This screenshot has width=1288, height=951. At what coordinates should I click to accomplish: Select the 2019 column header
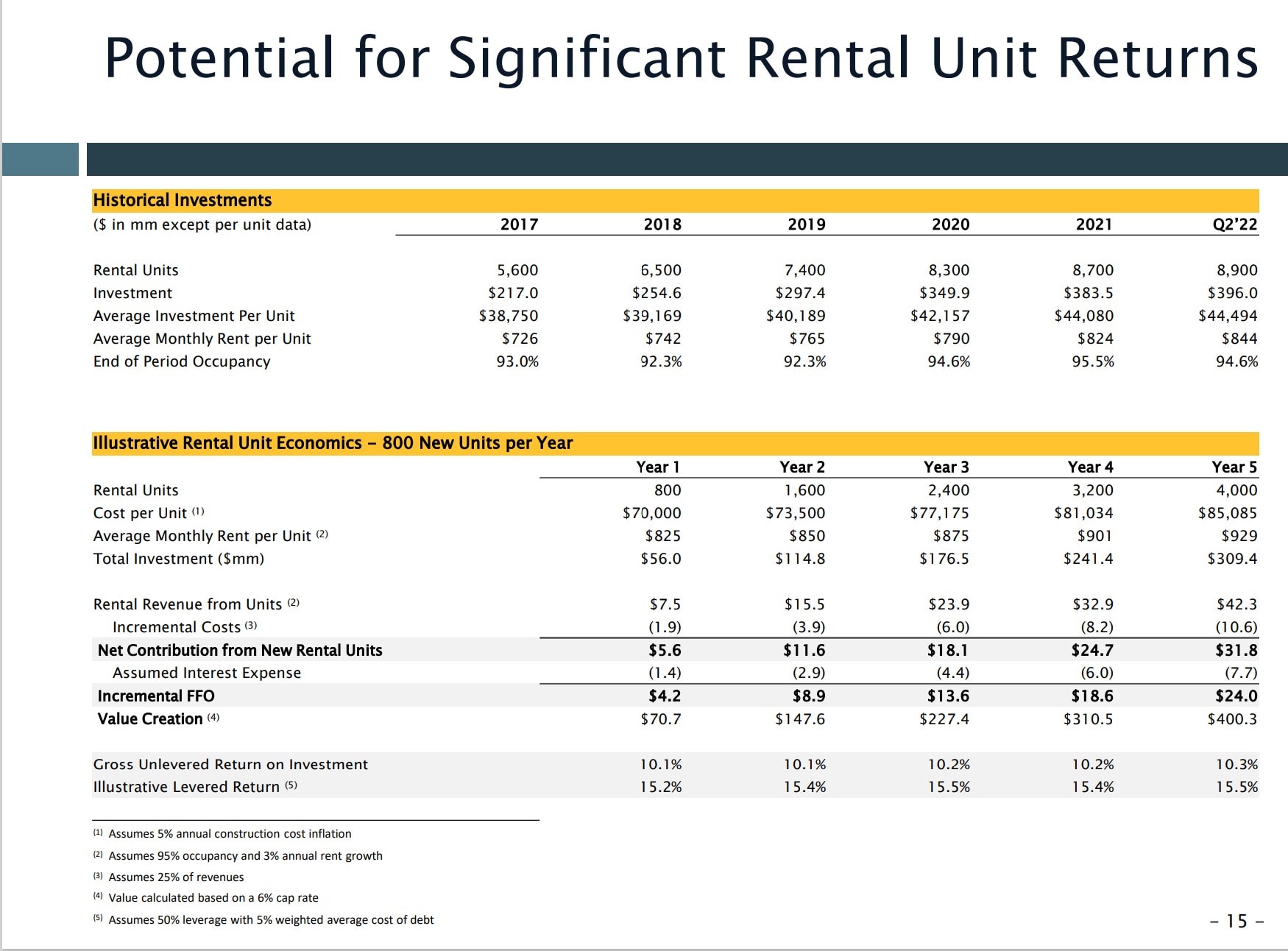pos(807,225)
